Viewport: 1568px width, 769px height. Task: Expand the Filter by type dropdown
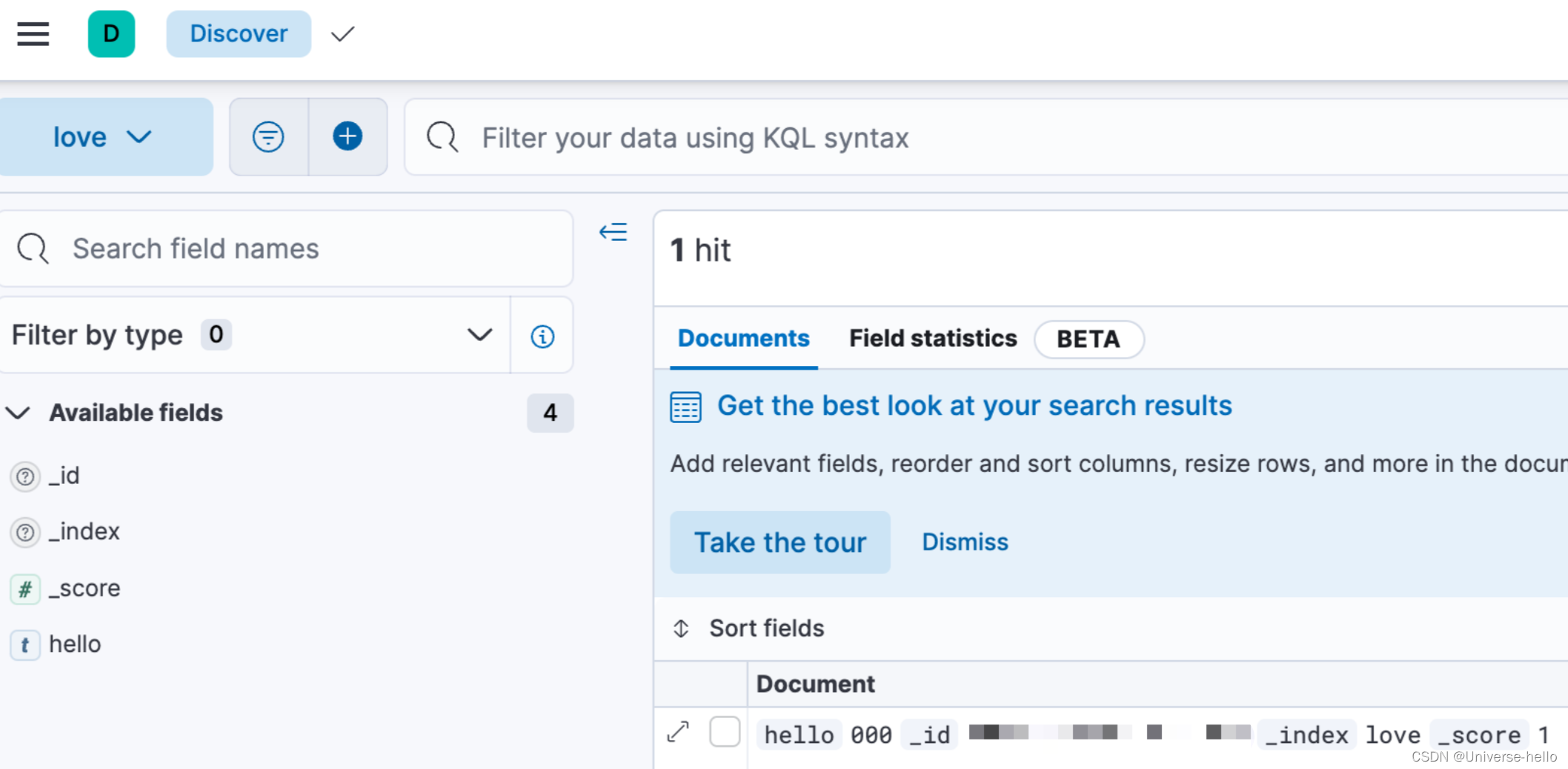click(479, 335)
